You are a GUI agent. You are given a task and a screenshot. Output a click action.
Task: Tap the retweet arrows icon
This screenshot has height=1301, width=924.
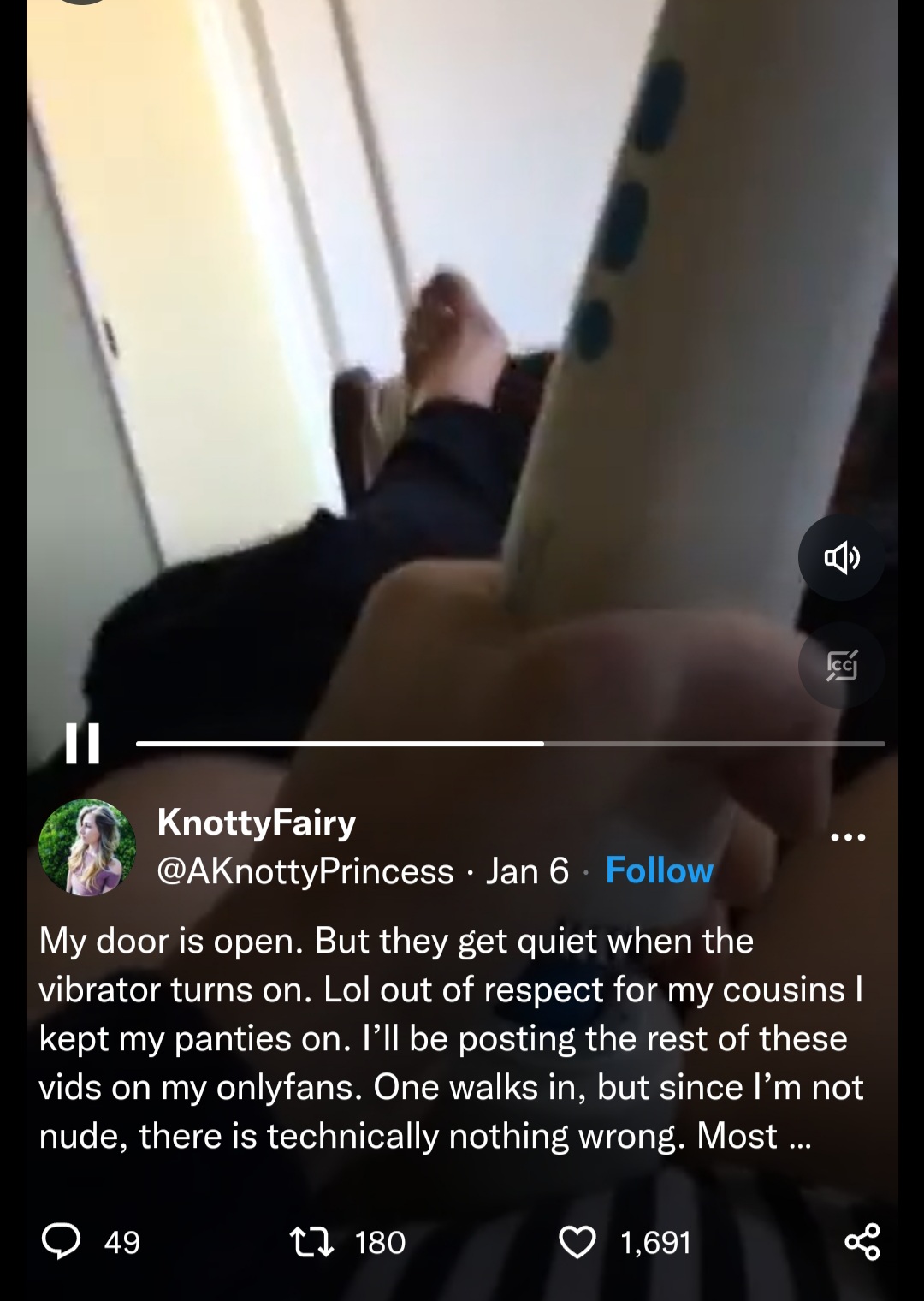pyautogui.click(x=311, y=1242)
